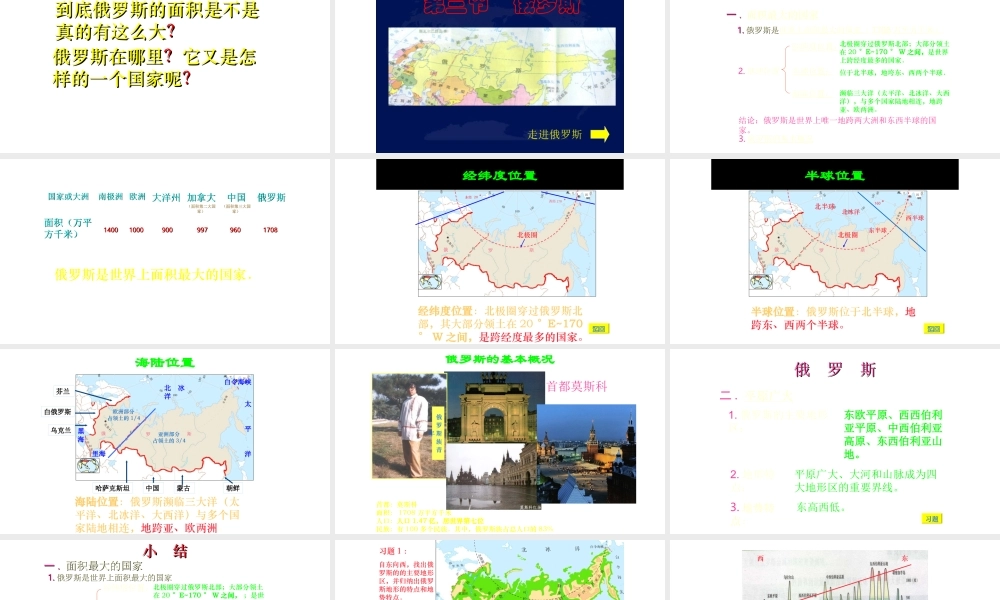
Task: Click the 蒙古 label under the 海陆位置 map
Action: pos(183,488)
